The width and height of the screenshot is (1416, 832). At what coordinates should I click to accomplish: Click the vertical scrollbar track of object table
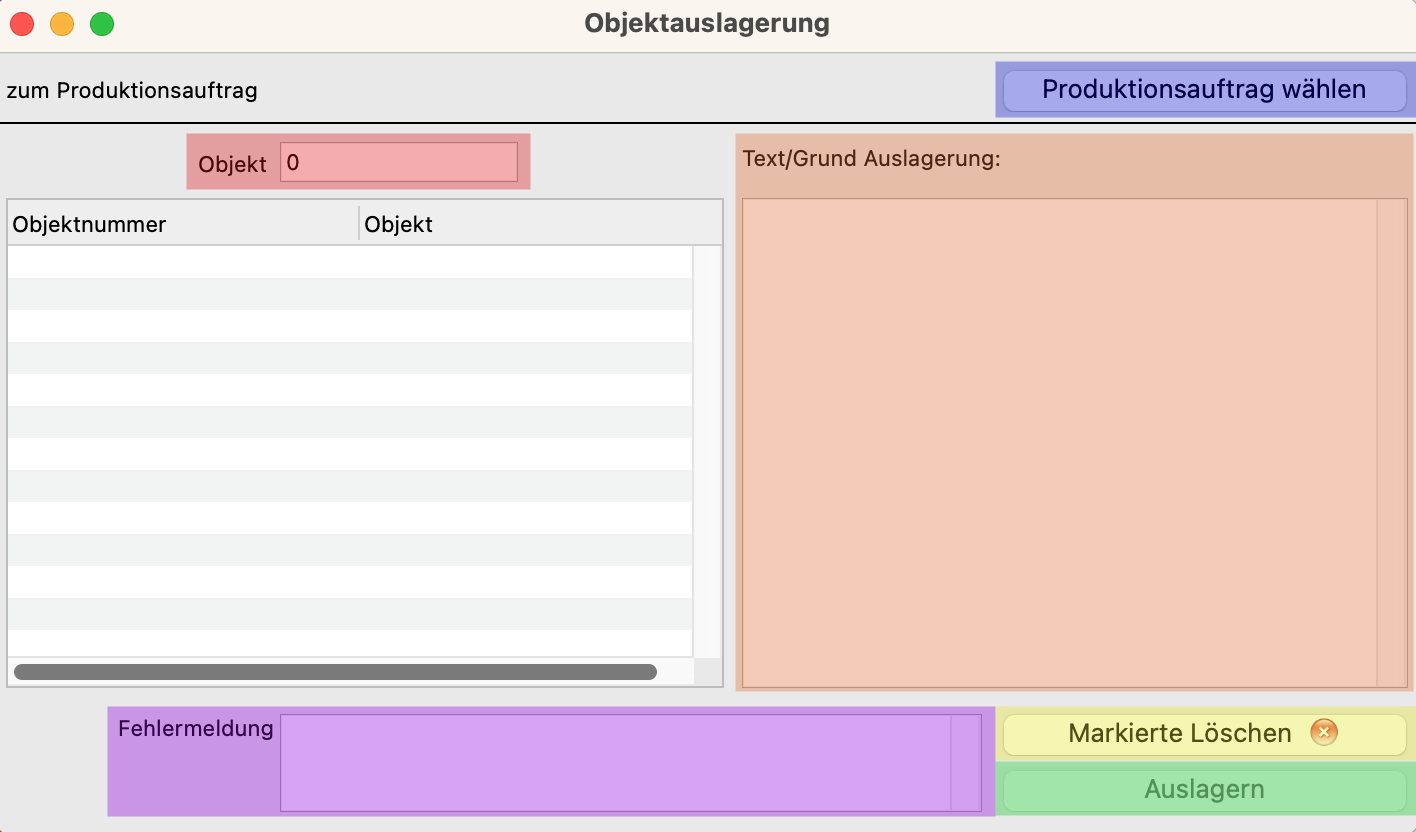point(707,450)
